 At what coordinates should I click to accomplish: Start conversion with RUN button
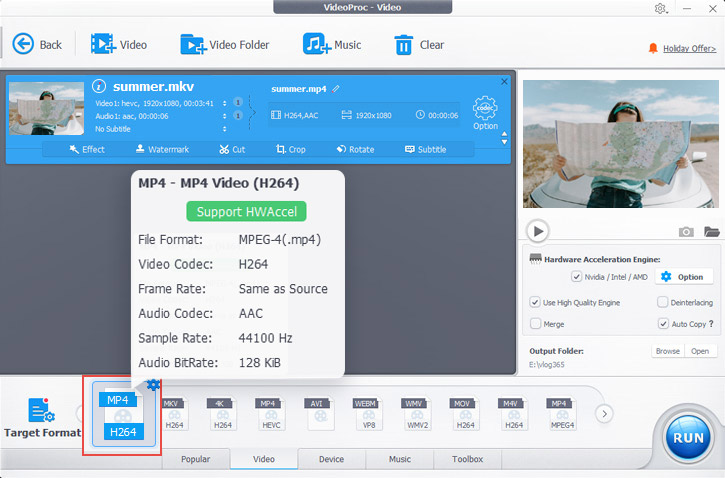688,437
